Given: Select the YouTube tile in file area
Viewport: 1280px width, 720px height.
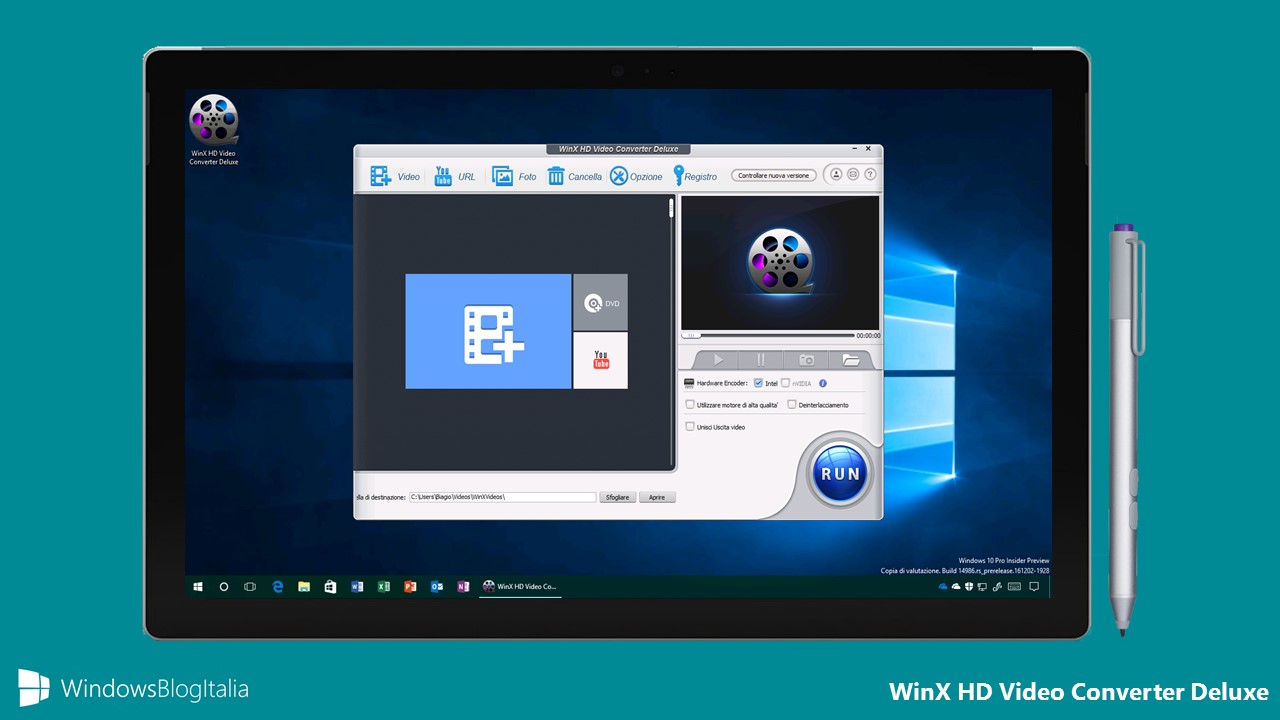Looking at the screenshot, I should [x=600, y=360].
